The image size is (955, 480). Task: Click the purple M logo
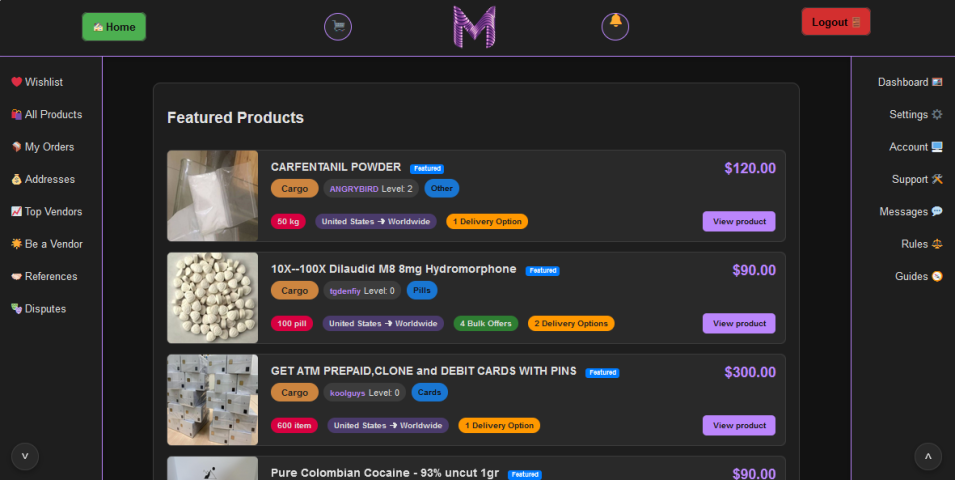[474, 27]
